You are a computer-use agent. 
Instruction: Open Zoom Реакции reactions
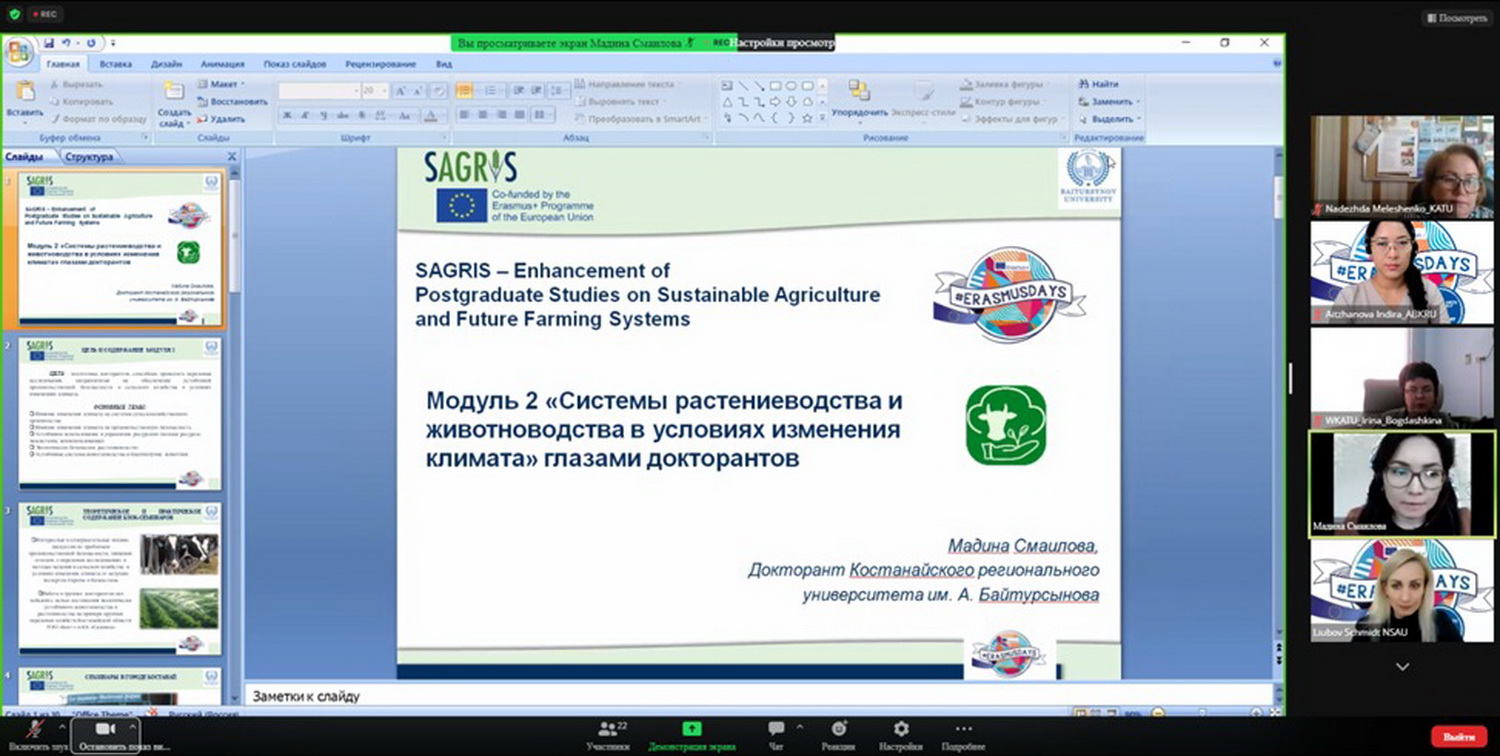click(839, 735)
